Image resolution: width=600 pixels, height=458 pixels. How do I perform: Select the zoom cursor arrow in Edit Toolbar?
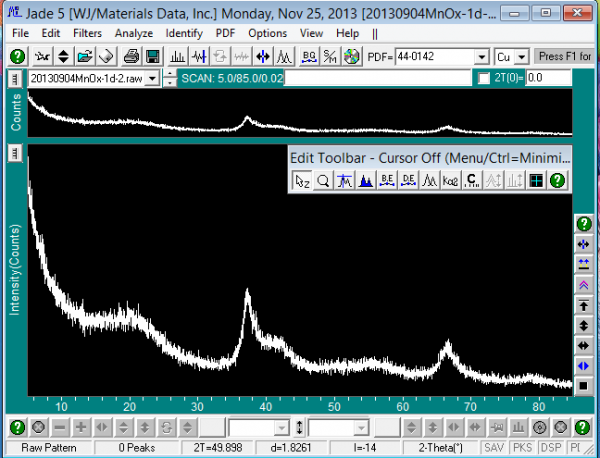[x=302, y=181]
